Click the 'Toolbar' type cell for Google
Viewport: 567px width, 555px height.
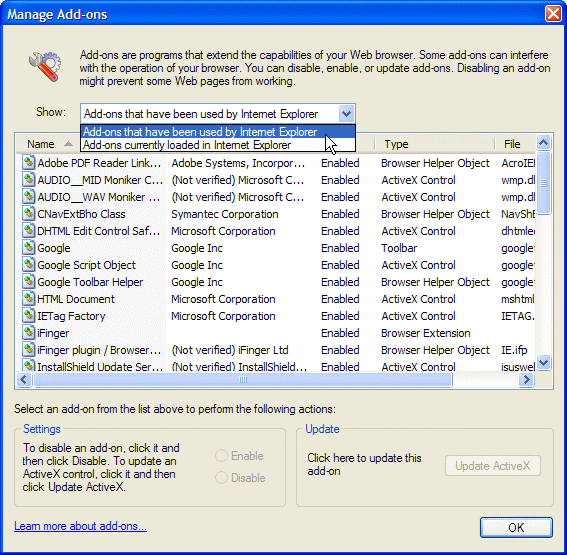399,248
